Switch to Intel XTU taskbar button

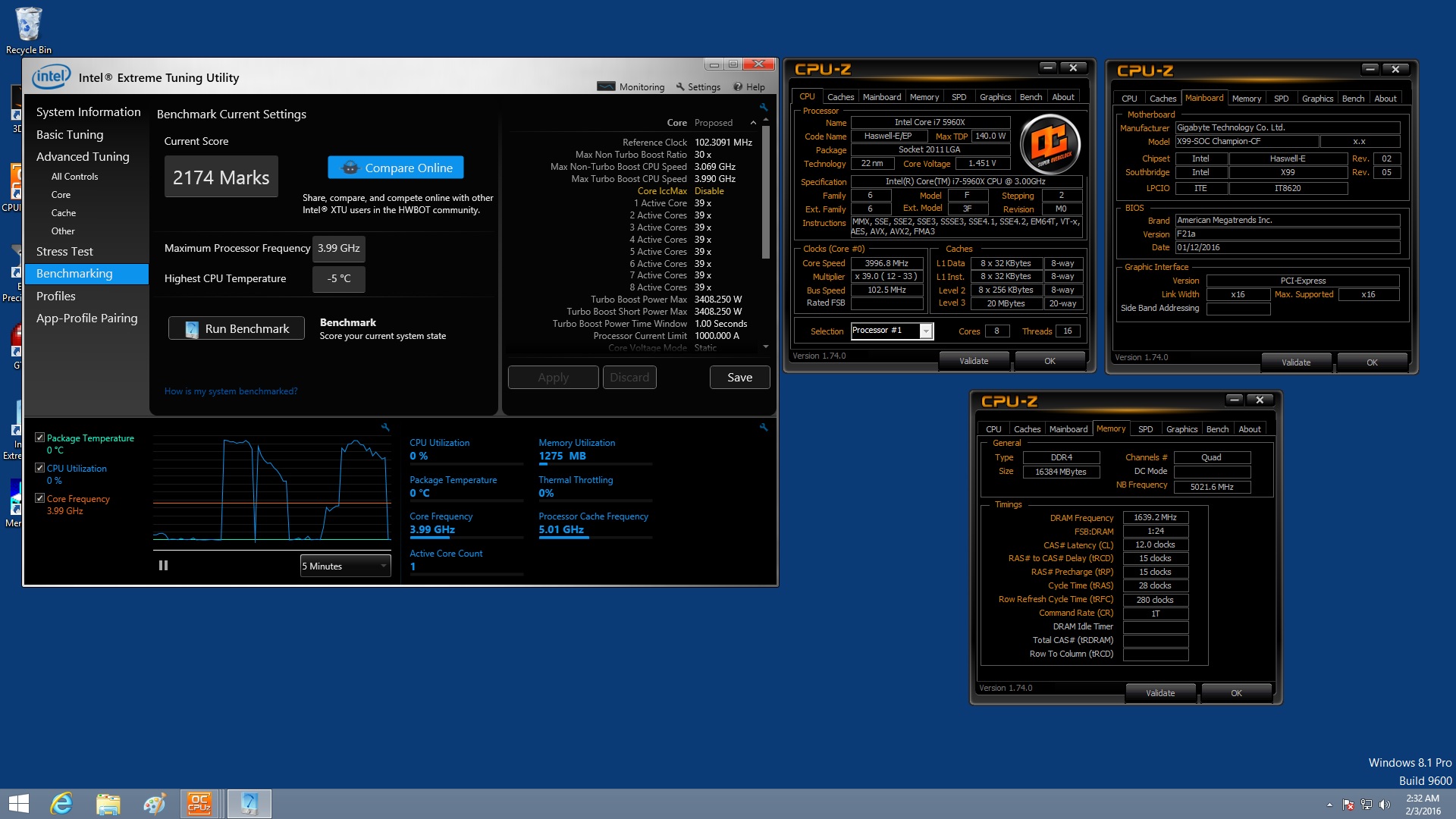249,804
